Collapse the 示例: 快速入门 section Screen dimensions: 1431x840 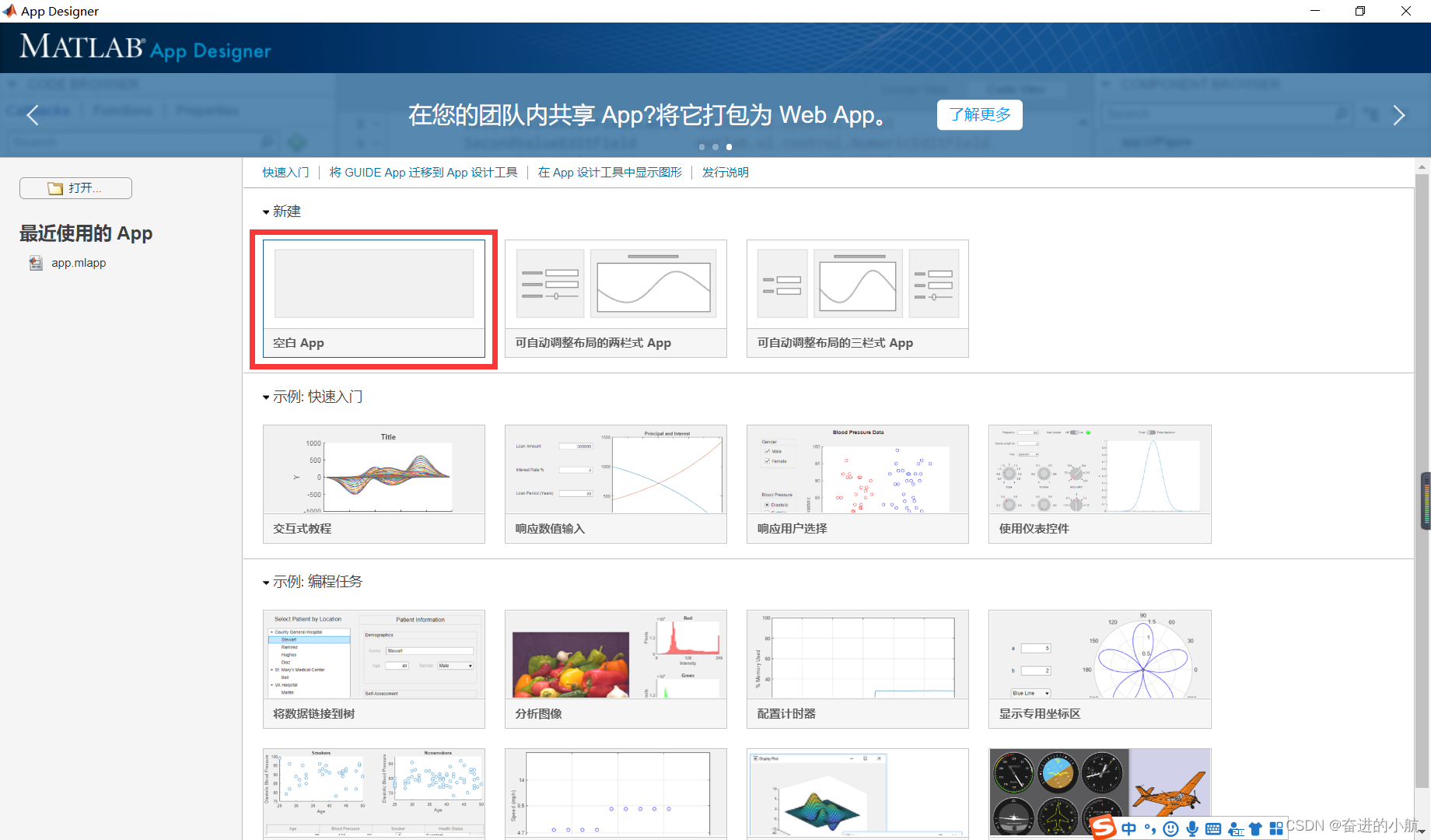click(266, 397)
